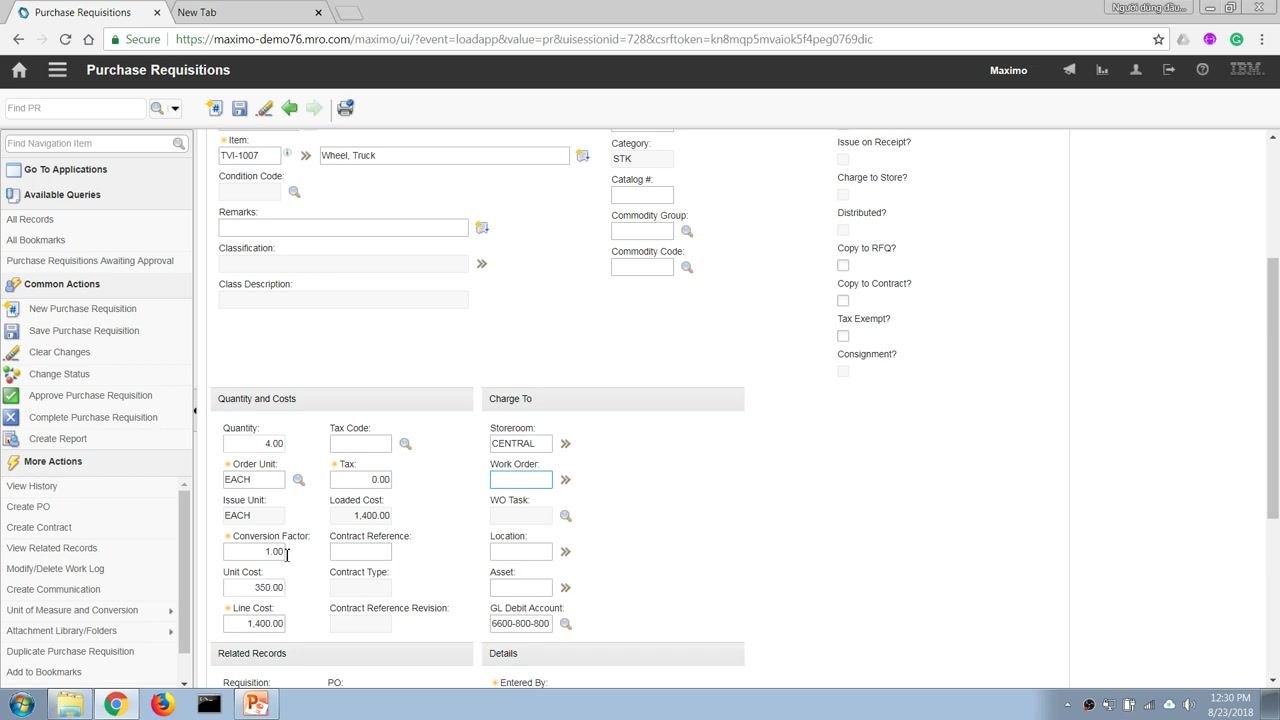This screenshot has height=720, width=1280.
Task: Go to previous record with green arrow
Action: click(289, 108)
